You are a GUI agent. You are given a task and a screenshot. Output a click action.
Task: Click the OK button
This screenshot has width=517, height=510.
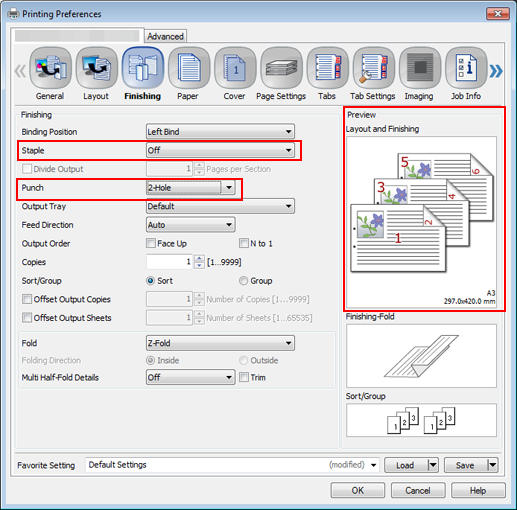click(x=358, y=490)
